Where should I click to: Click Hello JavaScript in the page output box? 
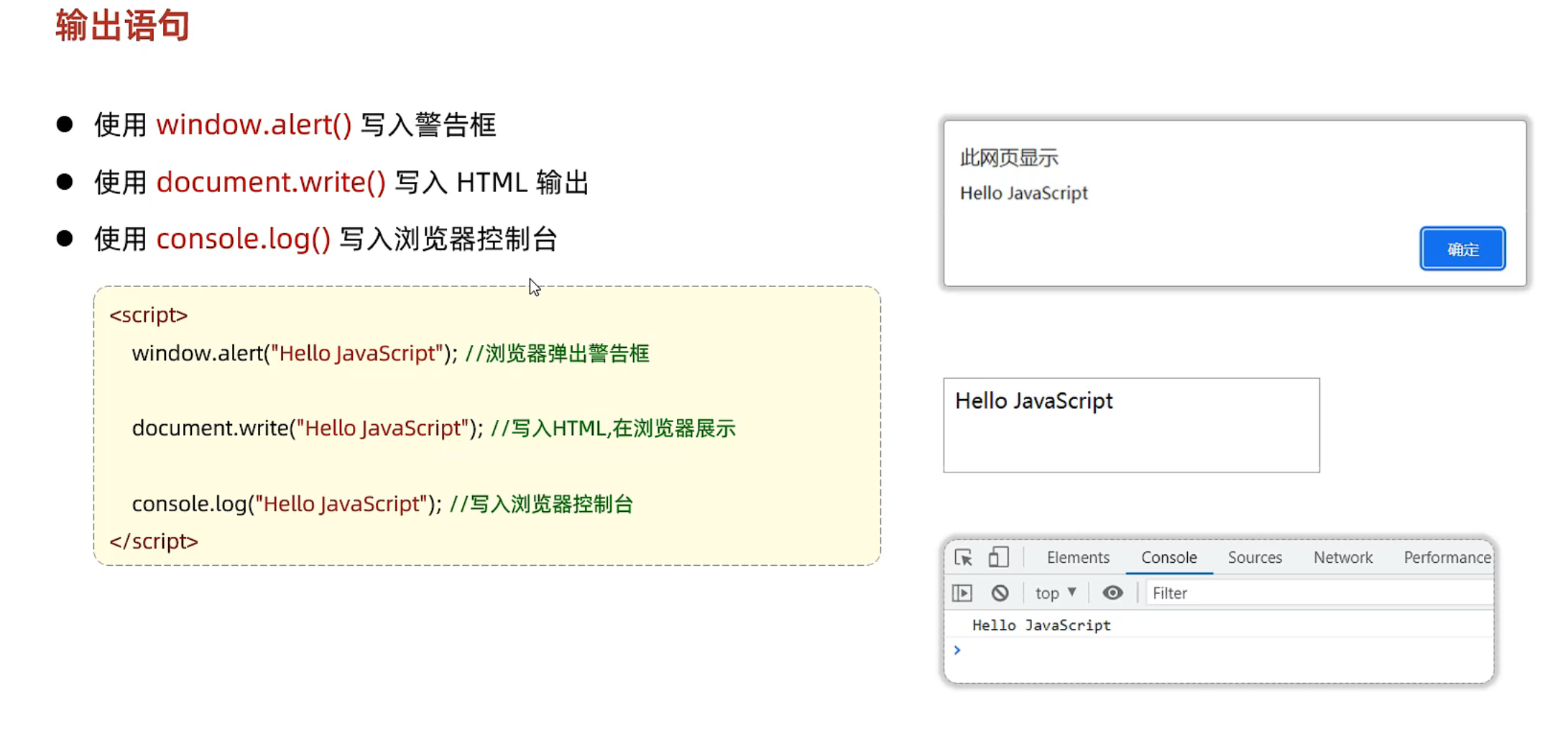(x=1033, y=400)
